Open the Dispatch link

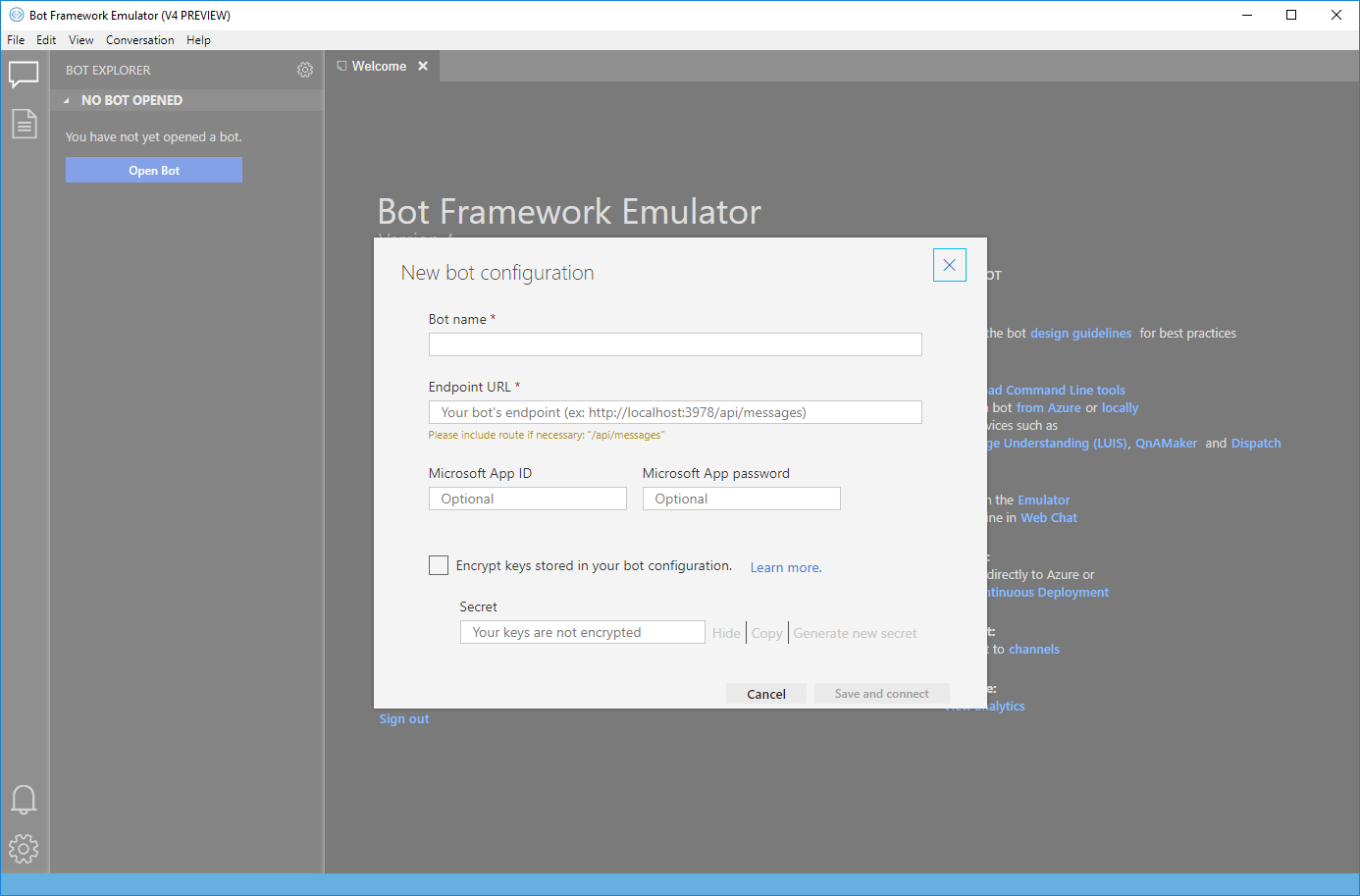coord(1256,444)
